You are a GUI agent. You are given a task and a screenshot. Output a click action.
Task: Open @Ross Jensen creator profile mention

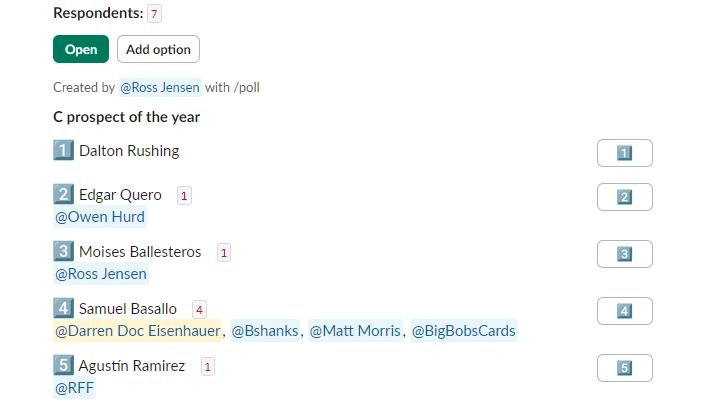[160, 87]
